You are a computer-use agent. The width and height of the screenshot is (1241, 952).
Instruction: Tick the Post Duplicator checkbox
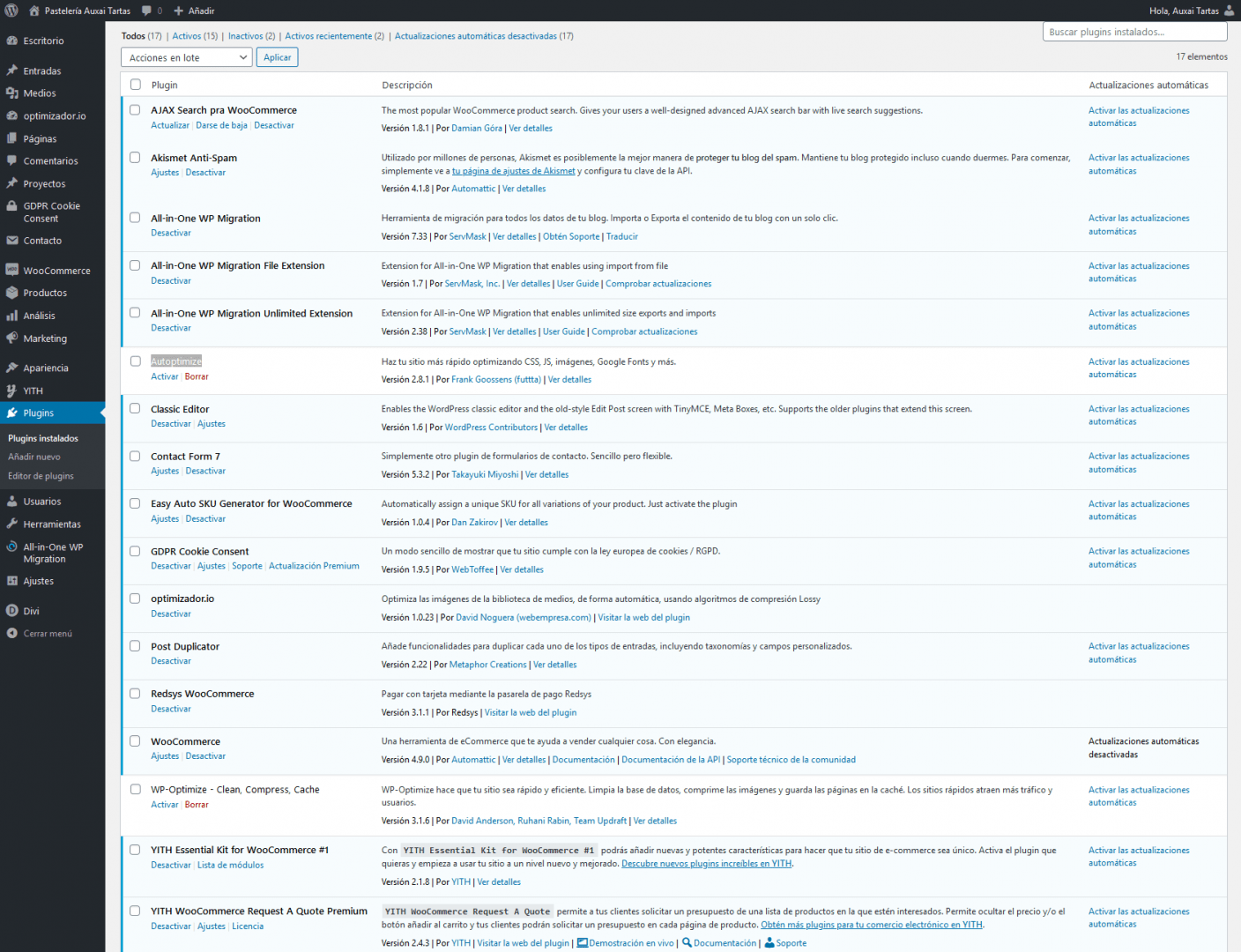pyautogui.click(x=135, y=646)
